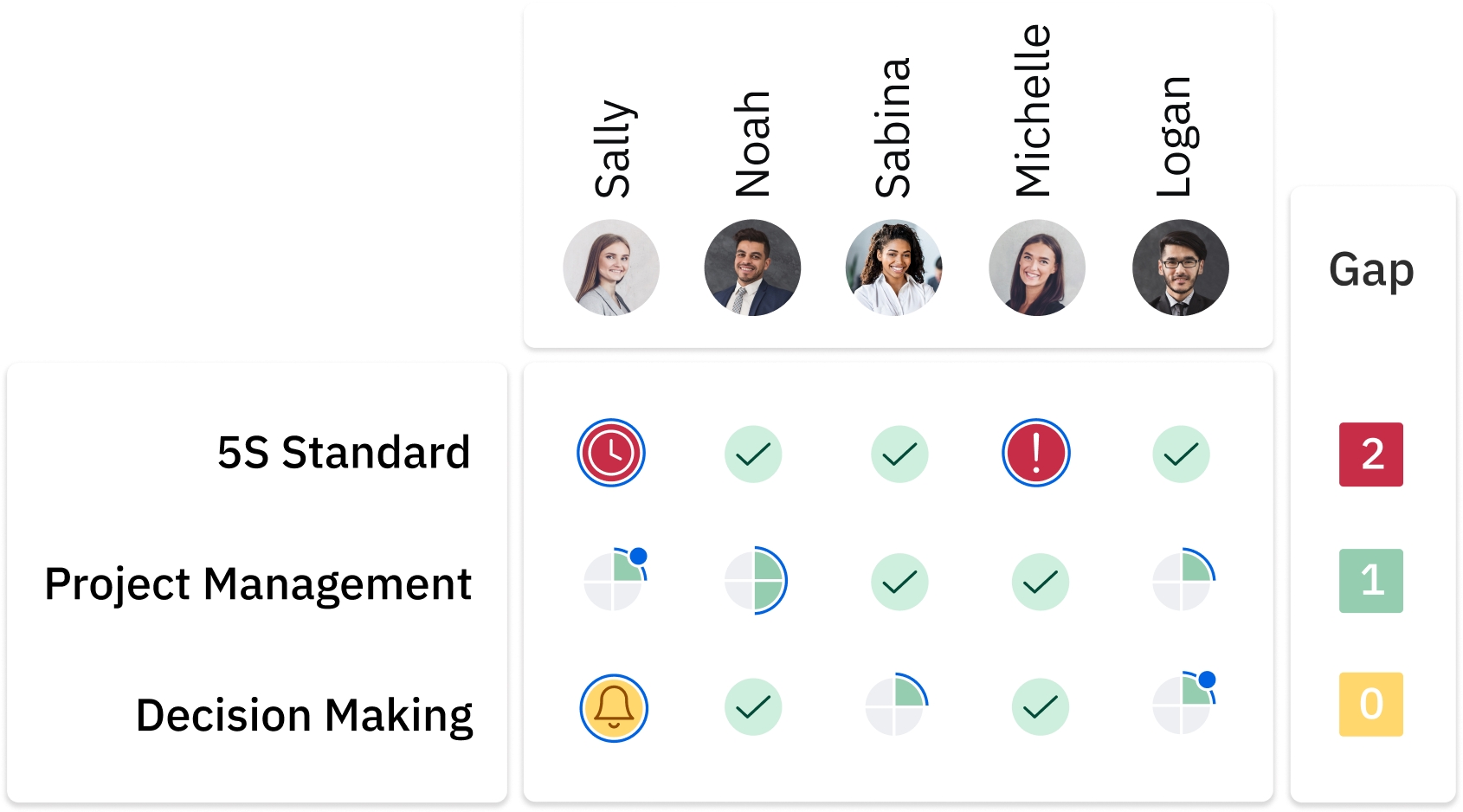This screenshot has height=812, width=1463.
Task: Click the green gap badge showing 1
Action: coord(1371,581)
